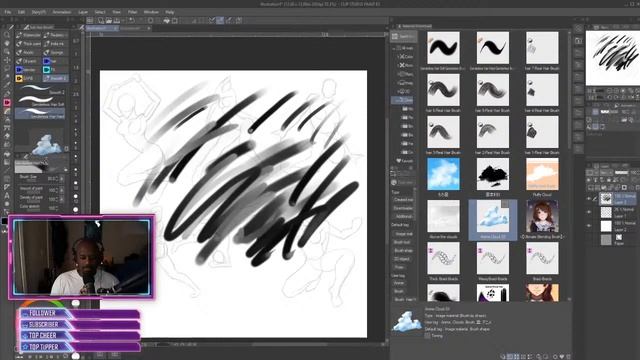Click the trash delete icon below materials
The image size is (640, 360).
568,356
